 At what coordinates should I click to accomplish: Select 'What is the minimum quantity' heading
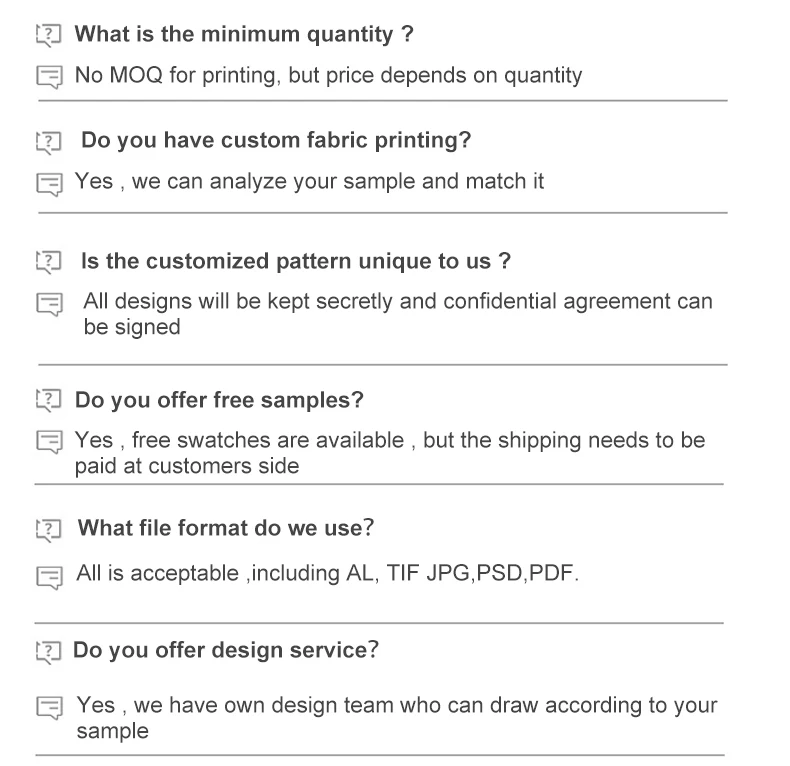244,35
